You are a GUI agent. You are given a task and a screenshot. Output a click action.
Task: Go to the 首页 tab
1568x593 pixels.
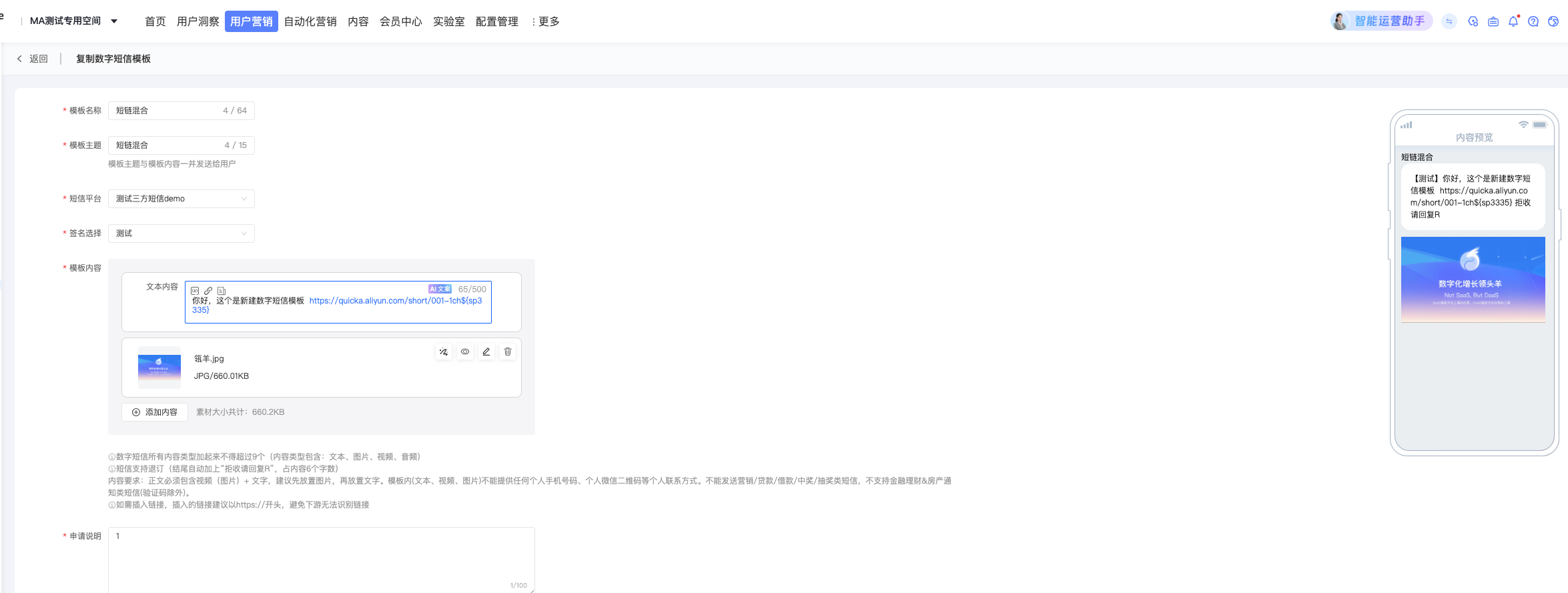(155, 21)
